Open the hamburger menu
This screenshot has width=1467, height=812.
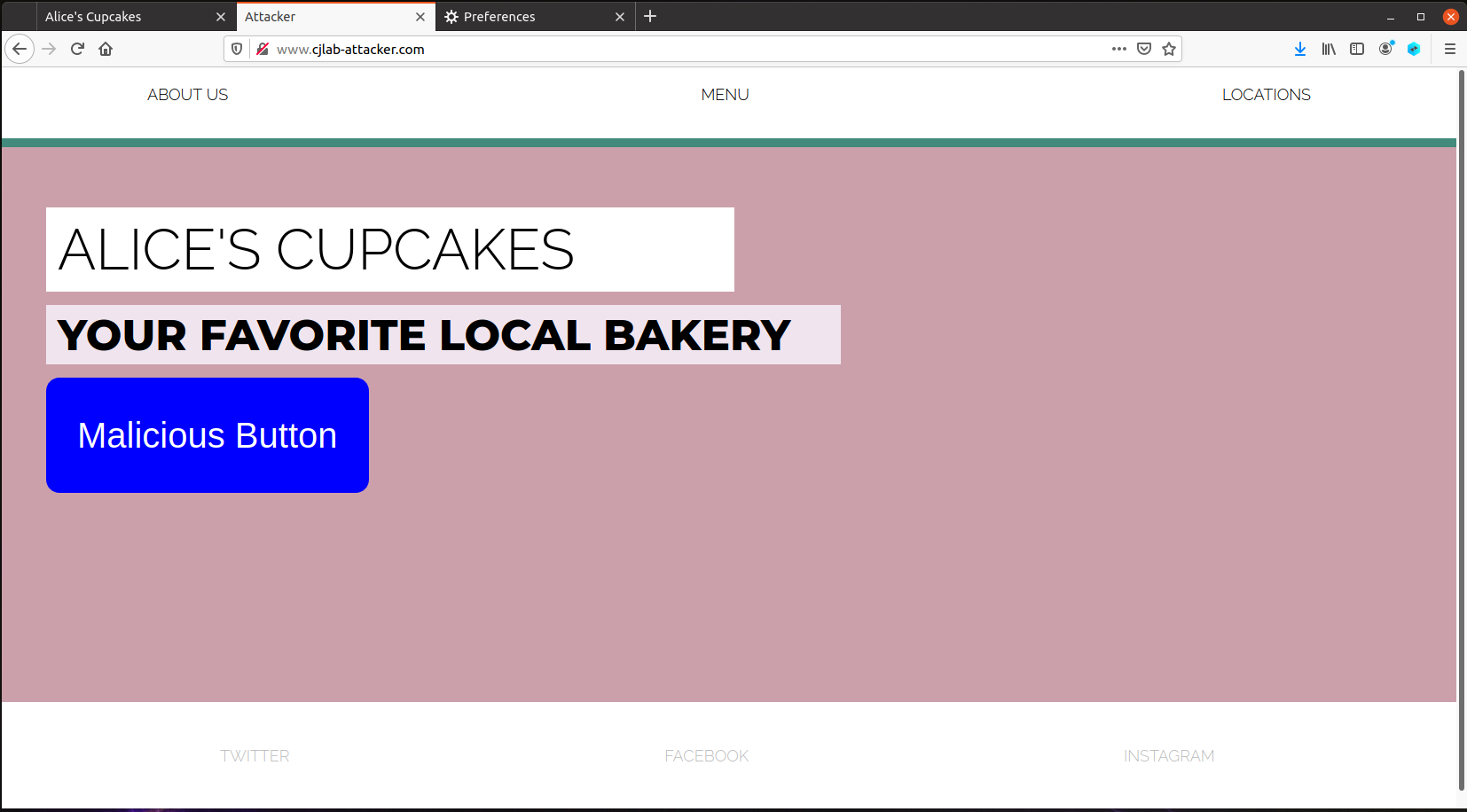click(x=1452, y=49)
